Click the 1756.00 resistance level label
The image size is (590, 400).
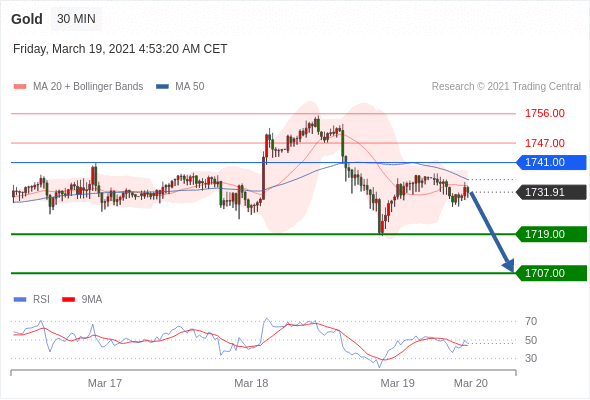[x=545, y=113]
